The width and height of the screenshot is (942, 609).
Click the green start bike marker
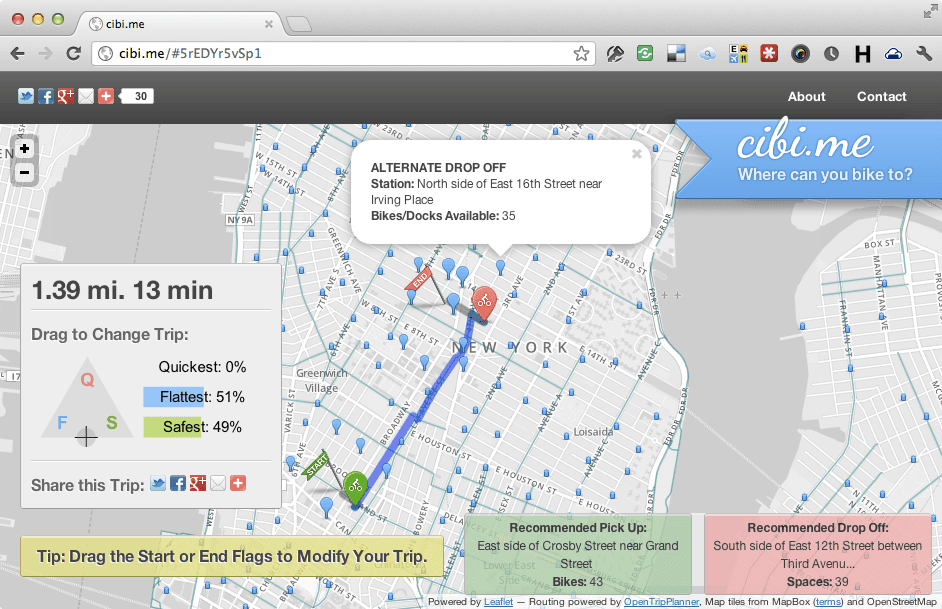[354, 486]
